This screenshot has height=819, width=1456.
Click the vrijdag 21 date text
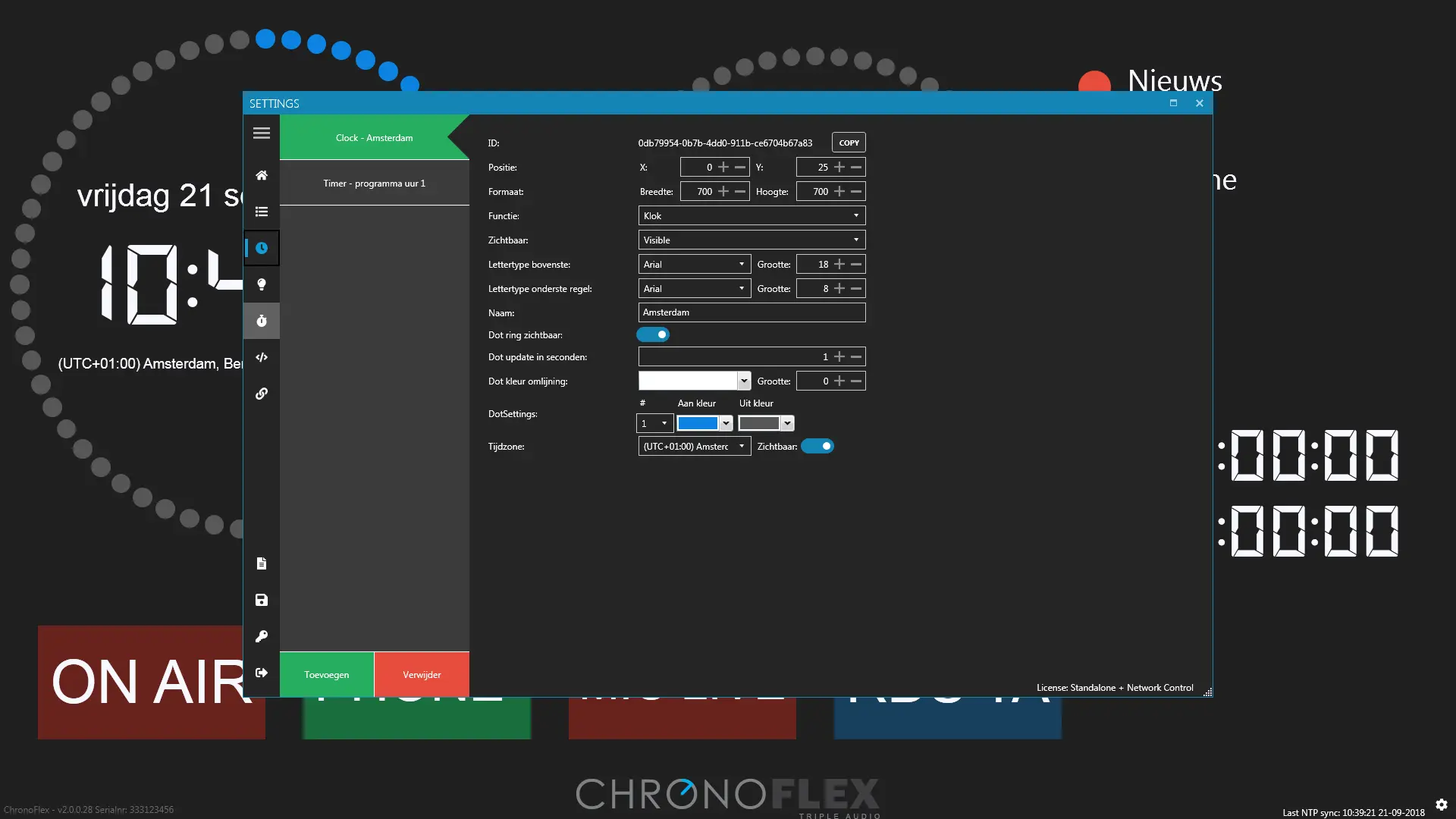click(159, 196)
